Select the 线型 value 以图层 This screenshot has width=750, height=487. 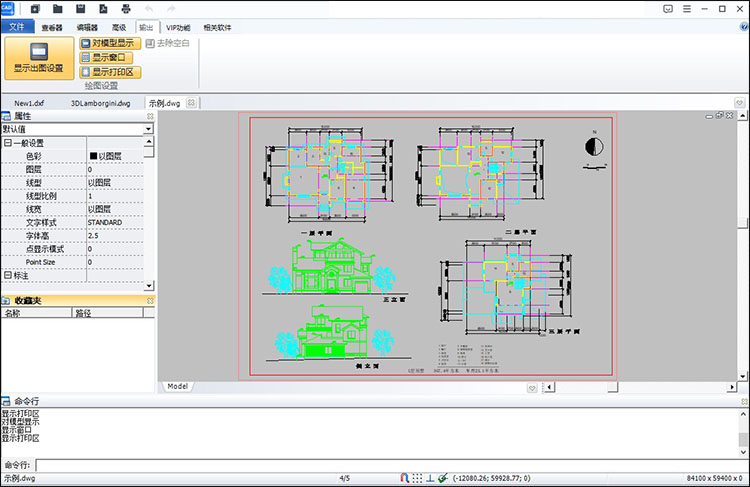click(115, 183)
